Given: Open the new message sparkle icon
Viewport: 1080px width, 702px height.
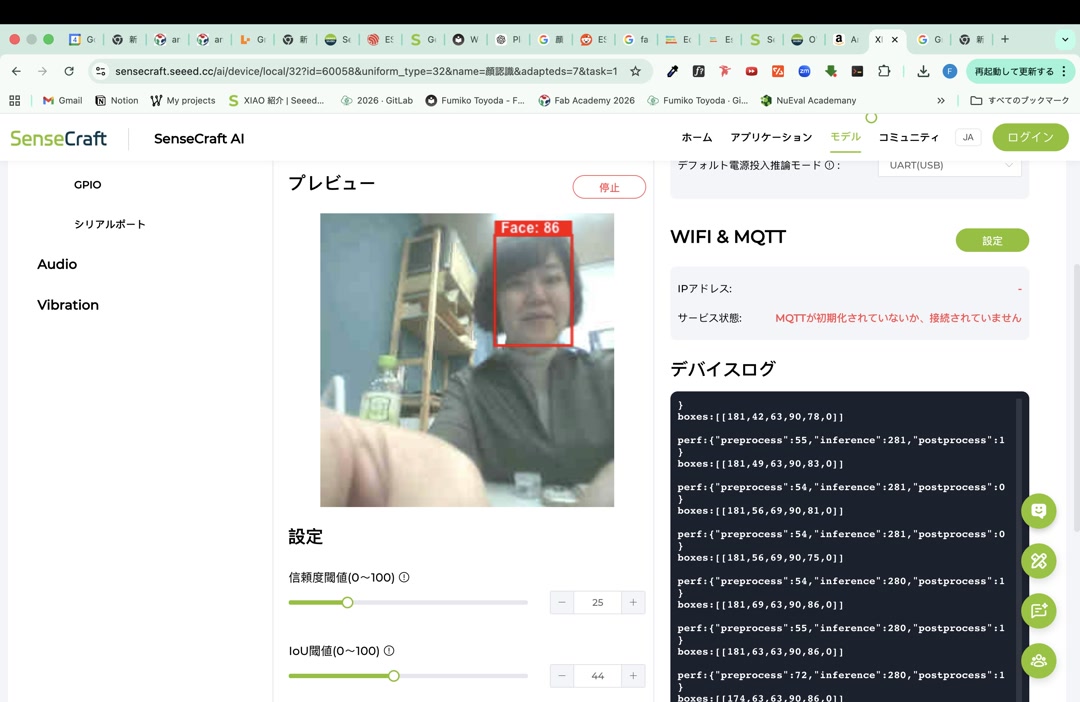Looking at the screenshot, I should 1038,611.
